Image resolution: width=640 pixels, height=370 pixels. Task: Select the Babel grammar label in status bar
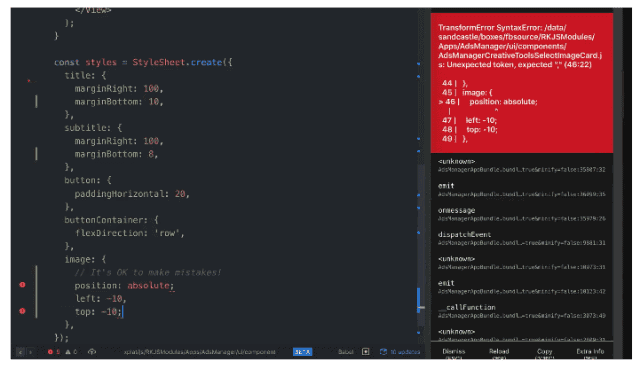point(346,352)
